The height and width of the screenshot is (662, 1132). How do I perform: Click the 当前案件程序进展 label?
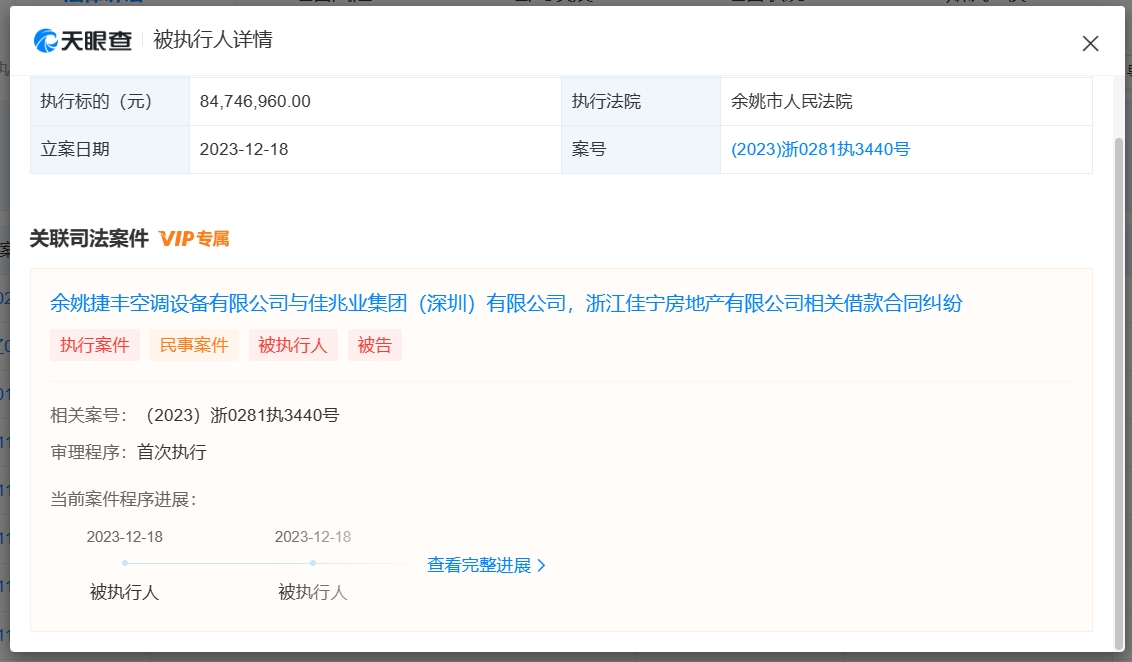(123, 500)
